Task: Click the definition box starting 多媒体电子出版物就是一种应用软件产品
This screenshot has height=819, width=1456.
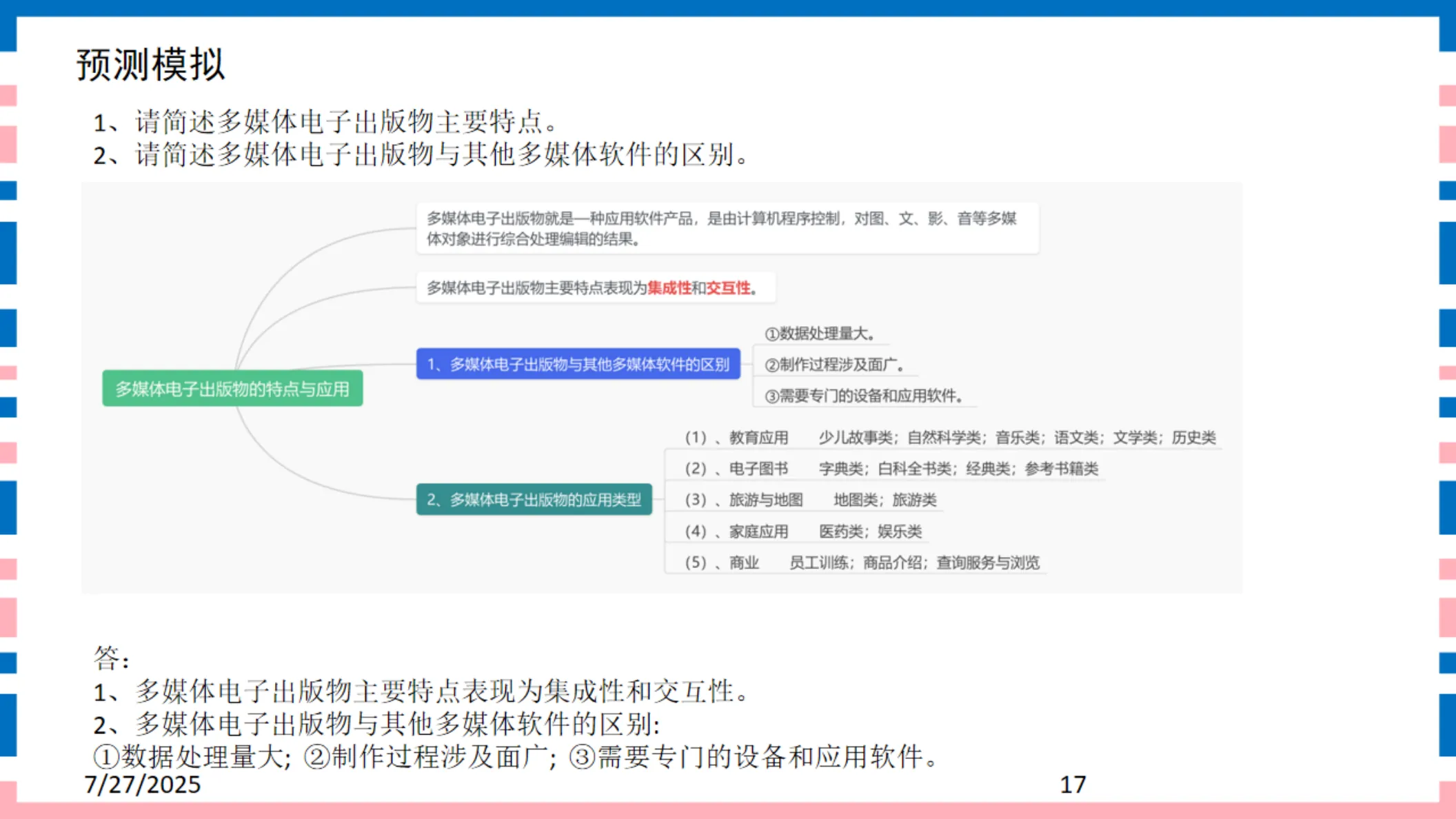Action: click(727, 228)
